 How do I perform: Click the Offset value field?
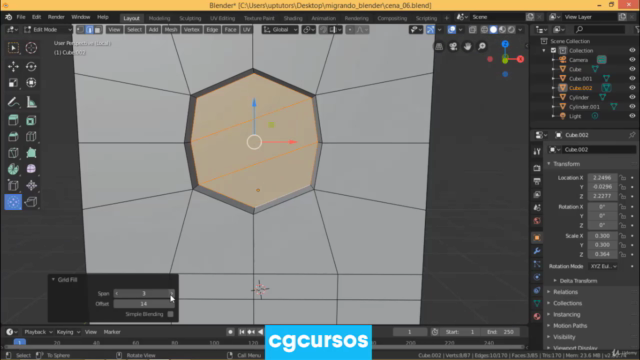point(144,304)
